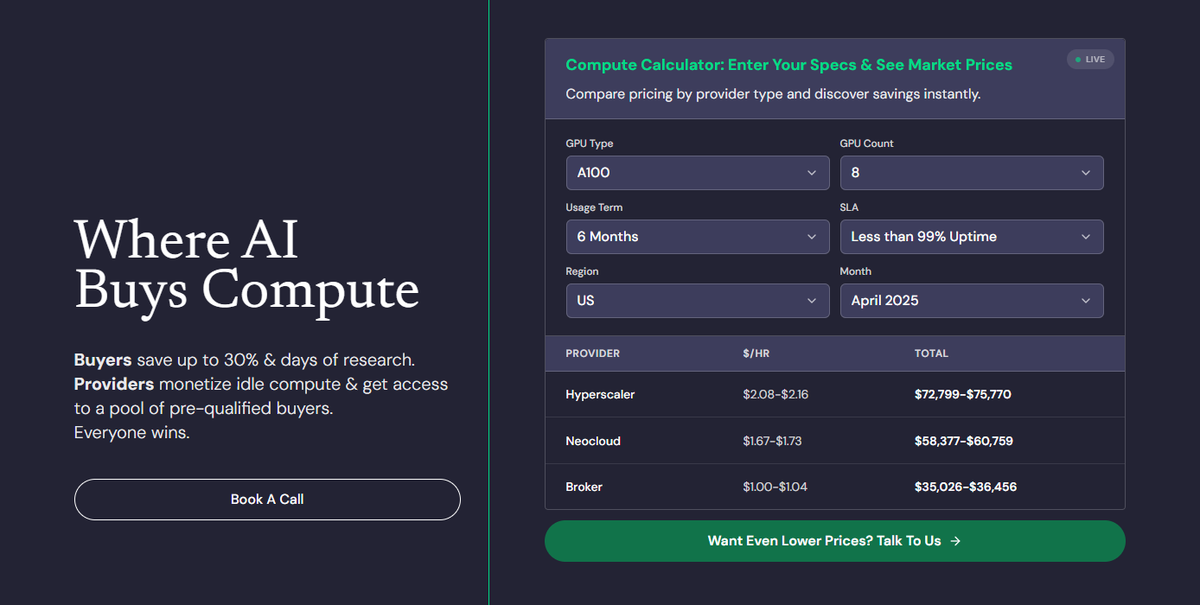
Task: Expand the Less than 99% Uptime dropdown
Action: point(971,237)
